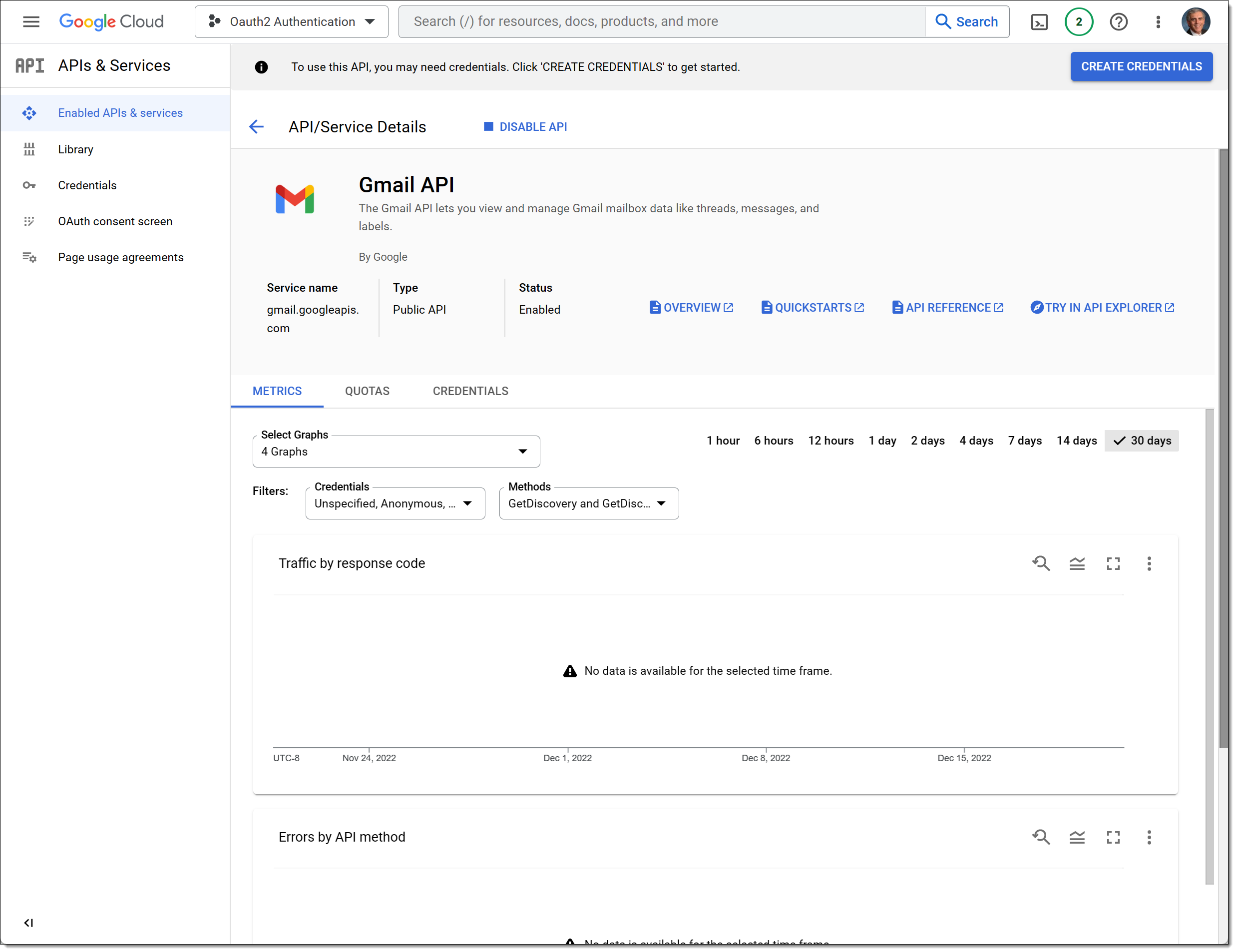Toggle legend on Errors by API method chart
The image size is (1236, 952).
tap(1076, 837)
